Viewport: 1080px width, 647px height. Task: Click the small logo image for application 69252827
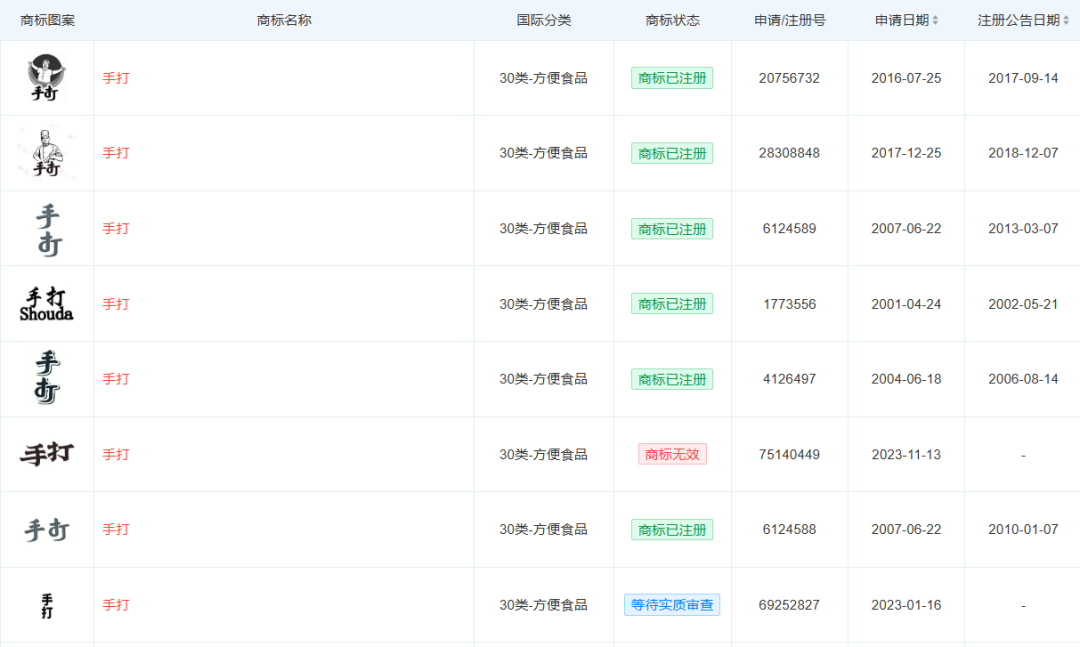click(46, 605)
